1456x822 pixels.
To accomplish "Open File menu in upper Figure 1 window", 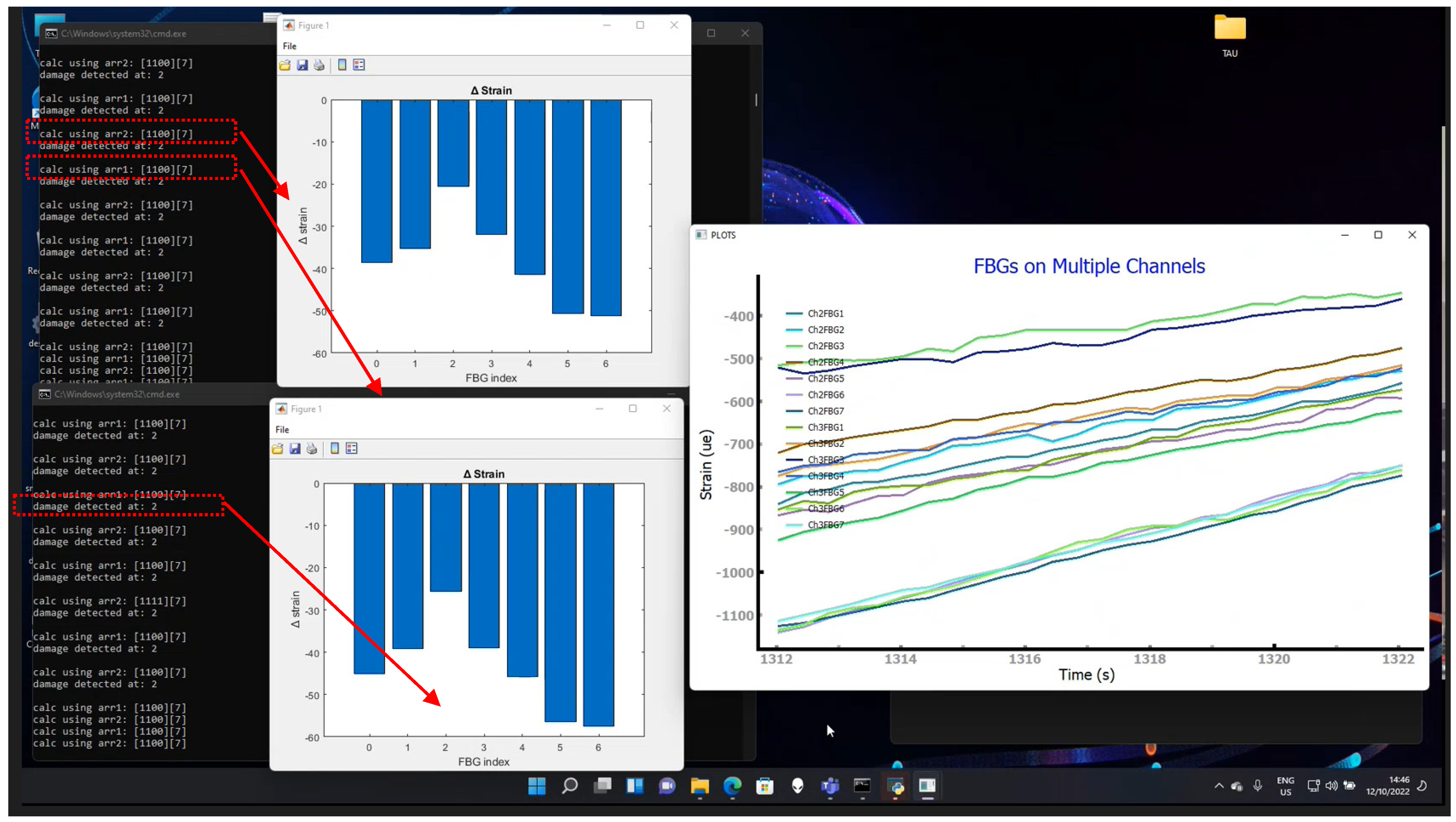I will tap(289, 46).
